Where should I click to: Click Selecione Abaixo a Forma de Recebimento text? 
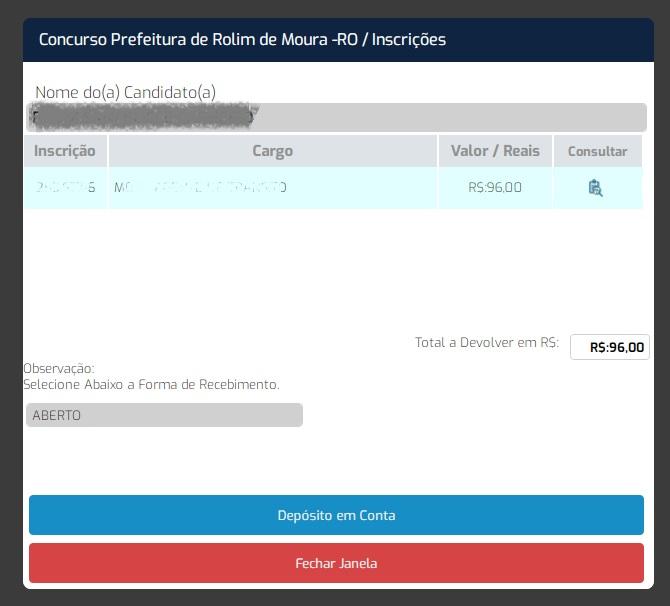pyautogui.click(x=151, y=385)
